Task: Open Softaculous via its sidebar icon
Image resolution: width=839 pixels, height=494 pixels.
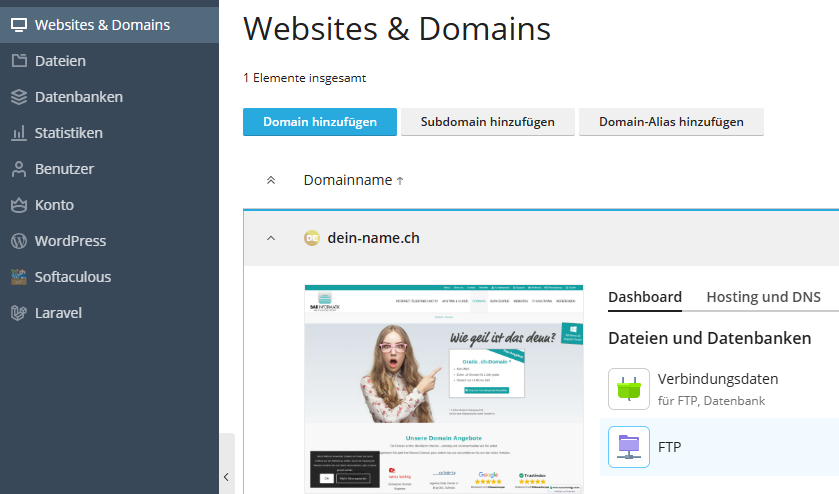Action: point(18,277)
